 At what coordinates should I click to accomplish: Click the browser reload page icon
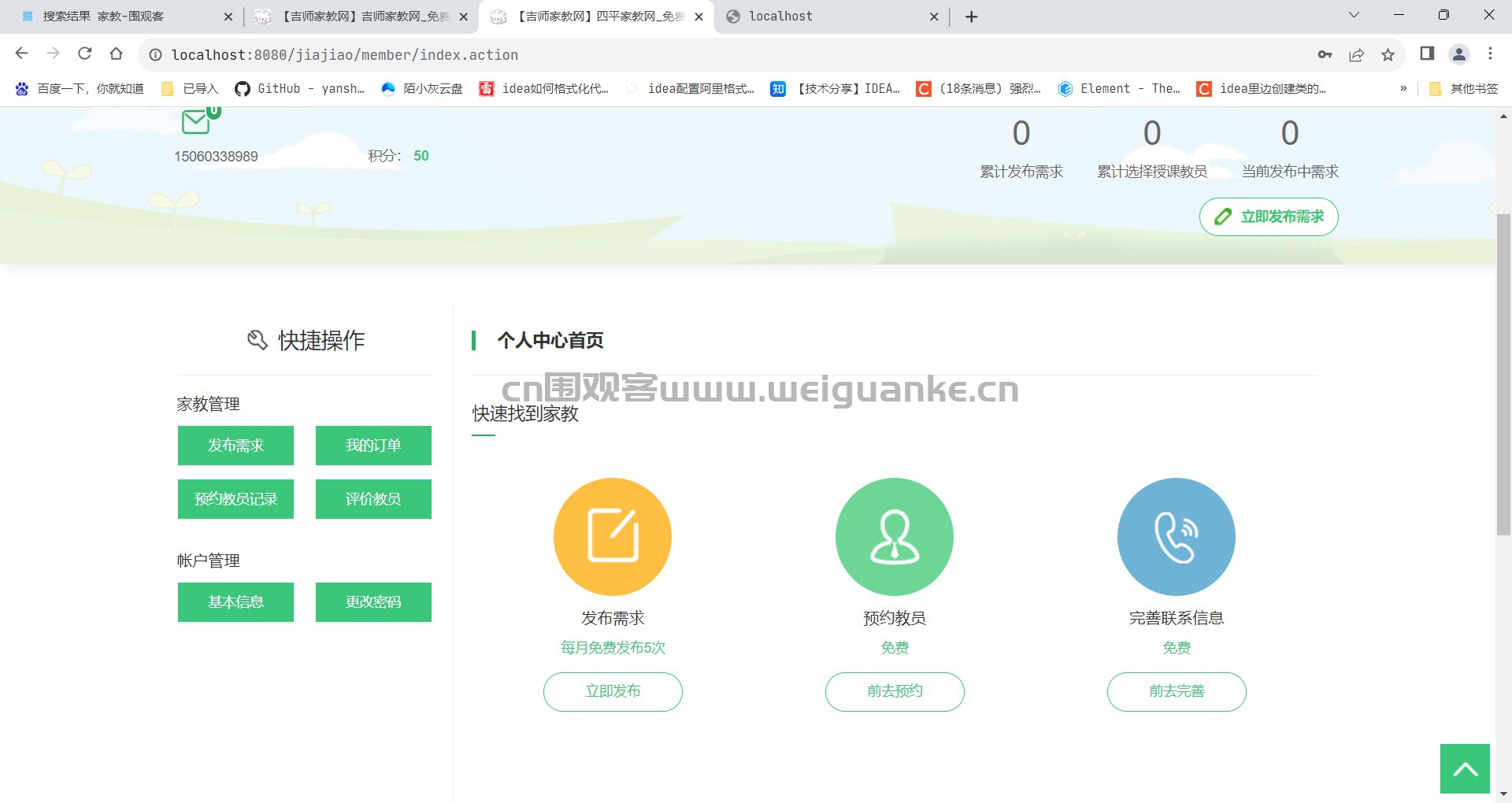click(x=85, y=54)
